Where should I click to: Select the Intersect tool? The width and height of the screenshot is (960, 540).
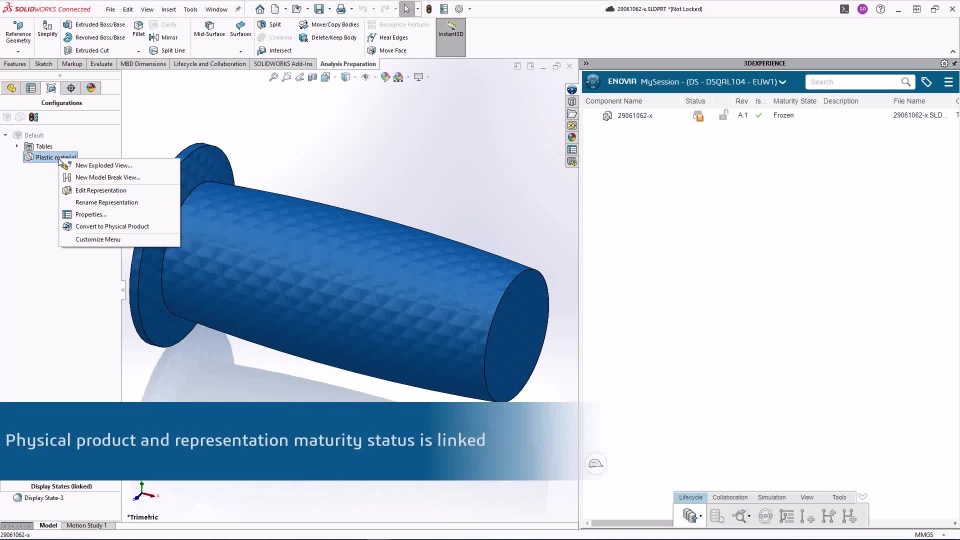click(274, 51)
